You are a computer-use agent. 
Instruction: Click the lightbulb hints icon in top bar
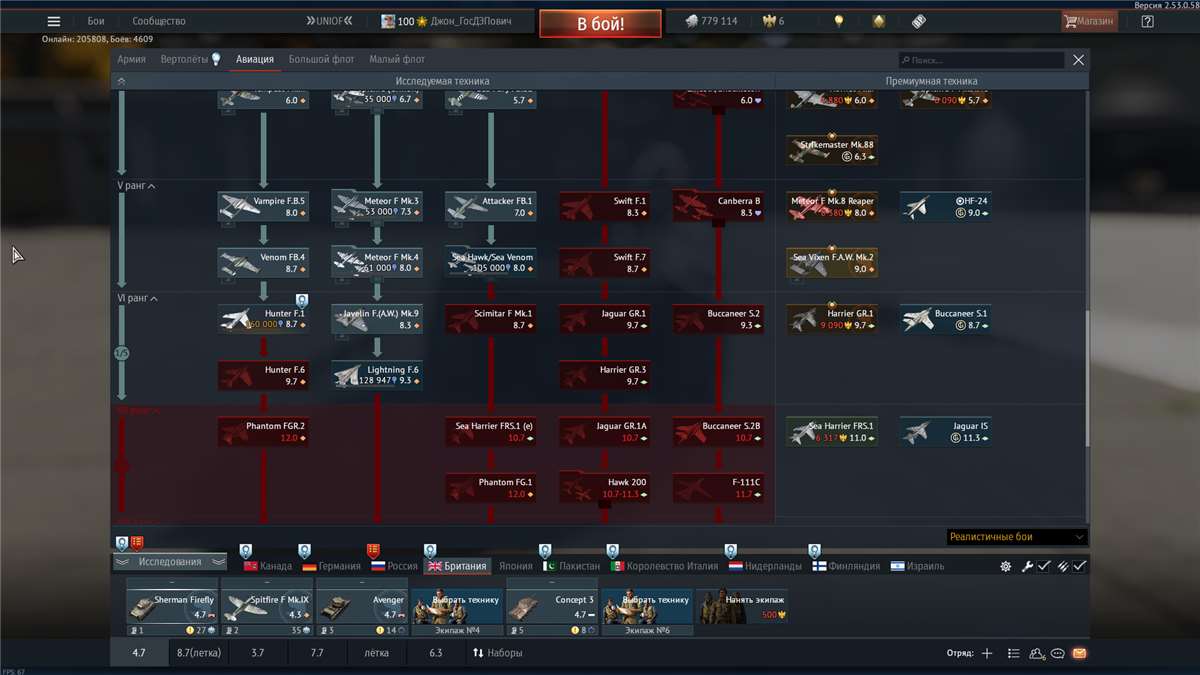tap(839, 21)
